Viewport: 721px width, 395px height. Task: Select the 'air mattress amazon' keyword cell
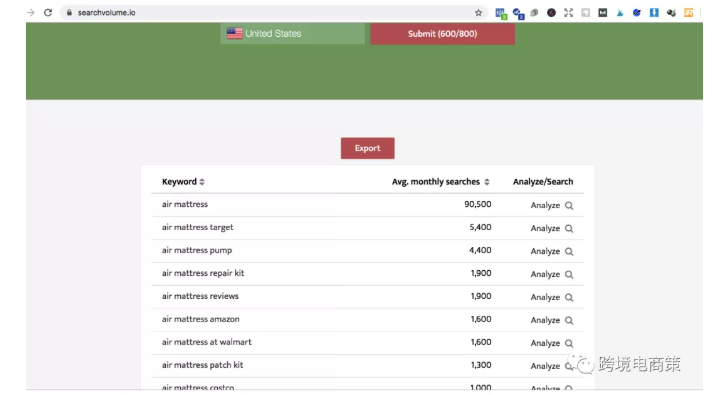(200, 319)
